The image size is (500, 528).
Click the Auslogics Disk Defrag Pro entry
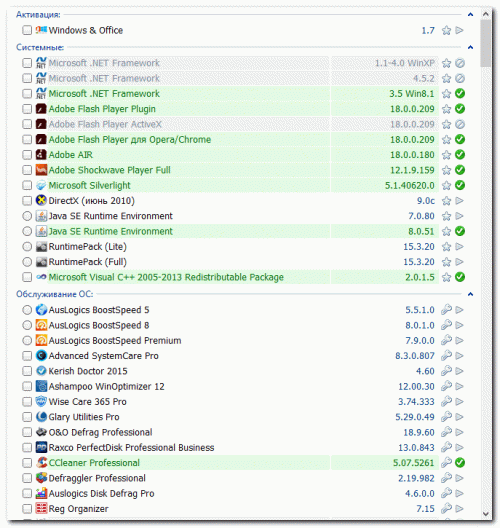[101, 493]
